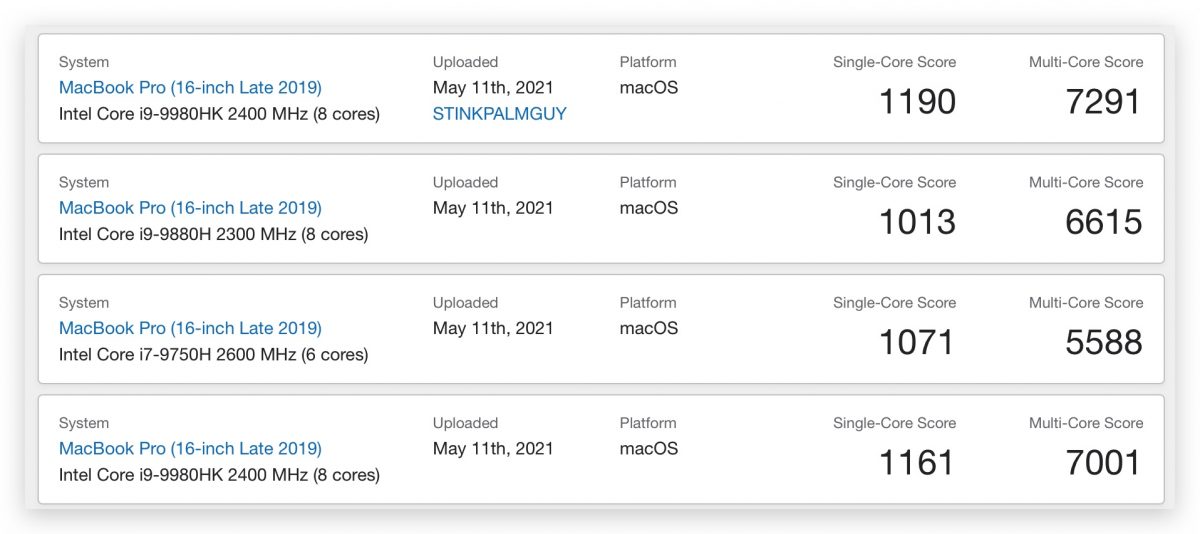Open MacBook Pro link for i9-9880H result
Screen dimensions: 1200x534
tap(190, 208)
